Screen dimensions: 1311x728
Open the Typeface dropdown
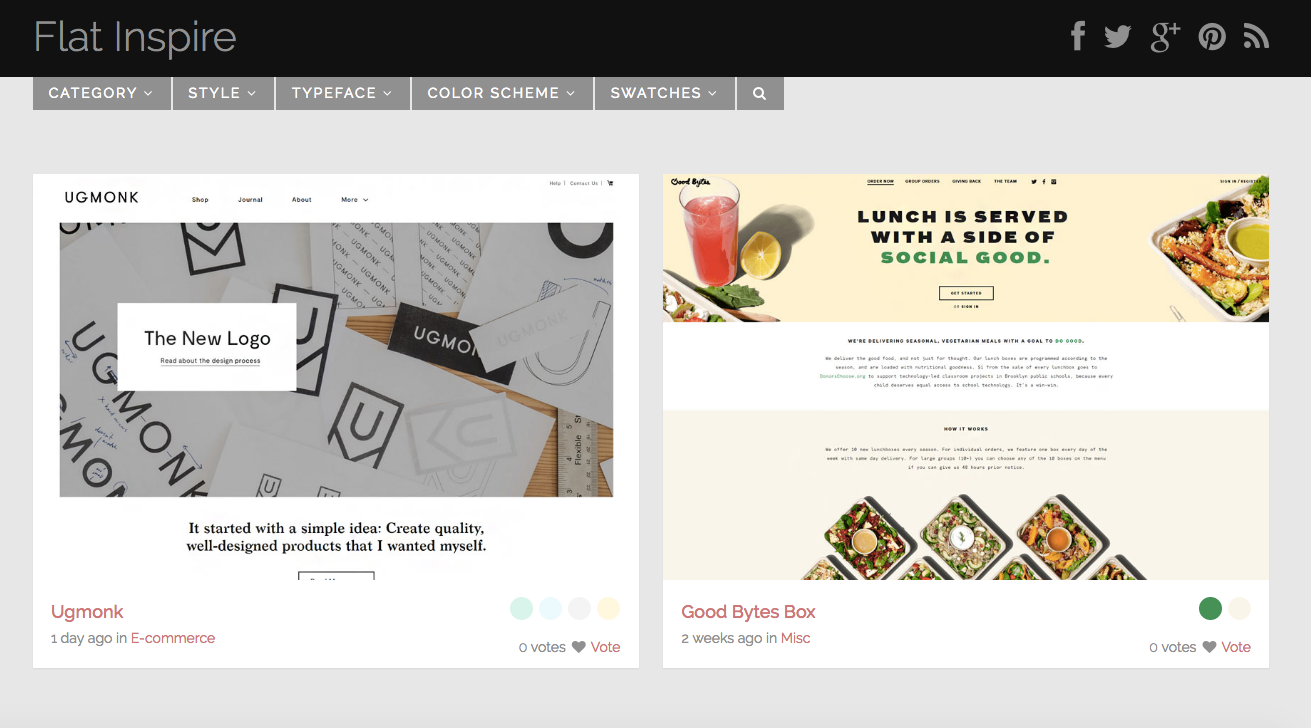click(343, 93)
